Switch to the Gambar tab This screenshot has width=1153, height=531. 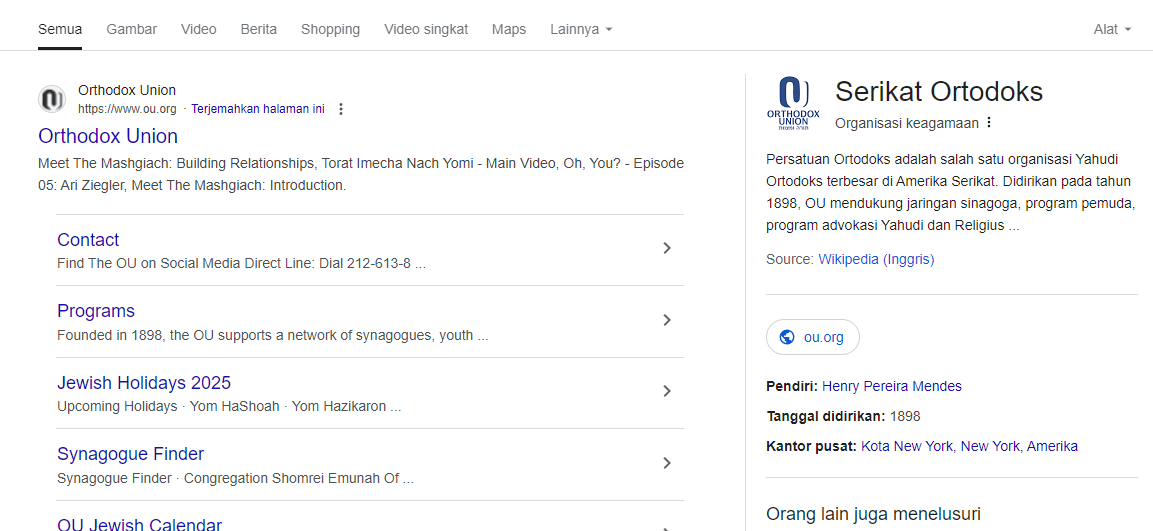[132, 29]
